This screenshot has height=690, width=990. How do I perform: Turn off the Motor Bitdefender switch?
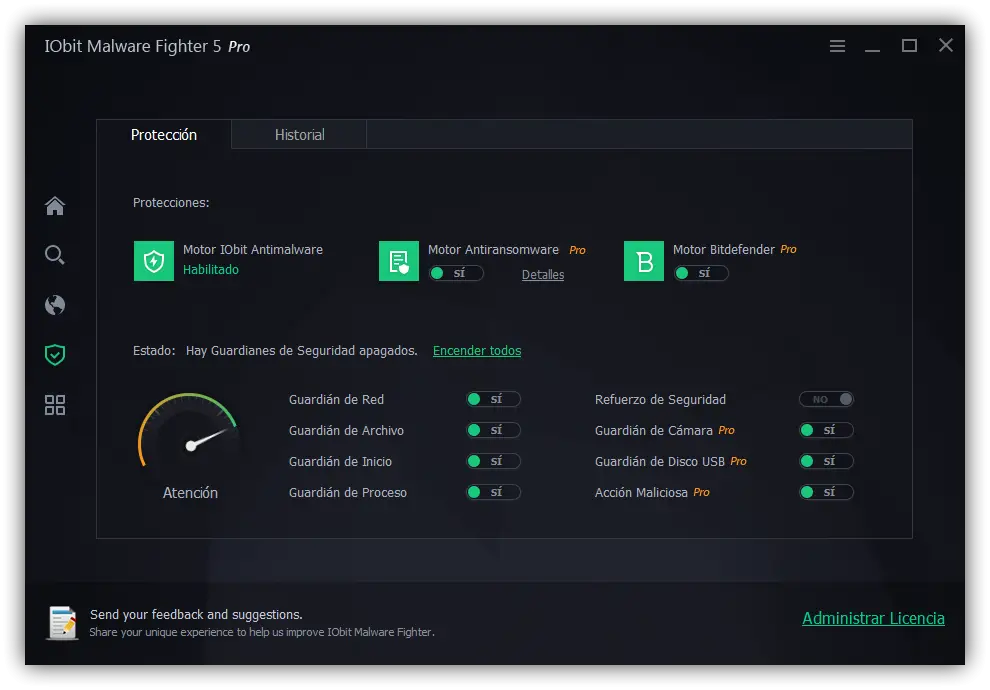click(x=701, y=273)
